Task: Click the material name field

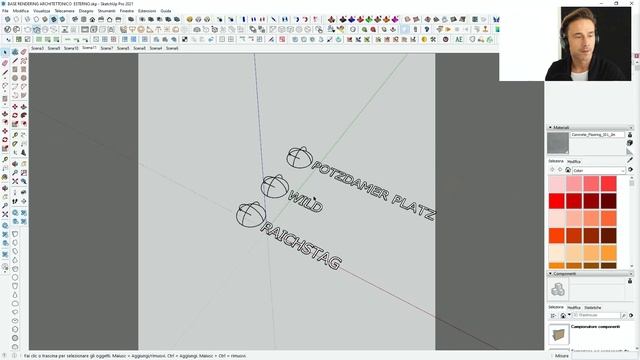Action: [598, 135]
